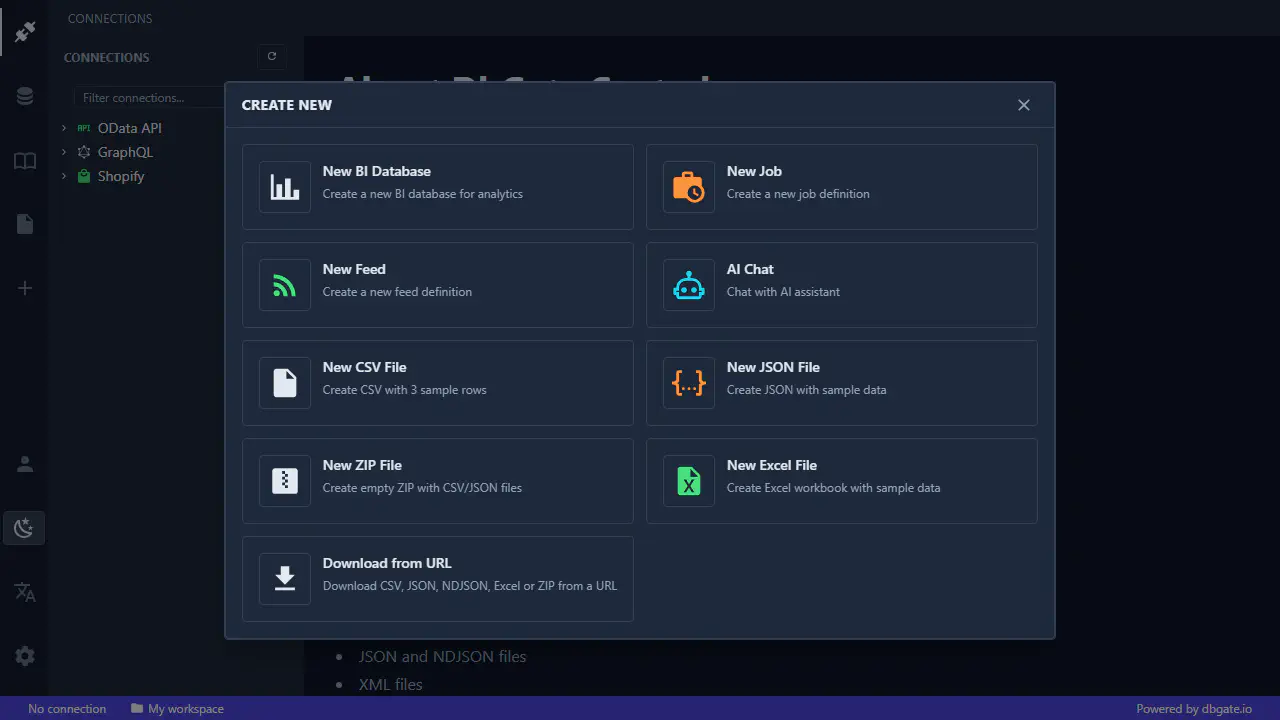Open the settings gear icon

[25, 656]
